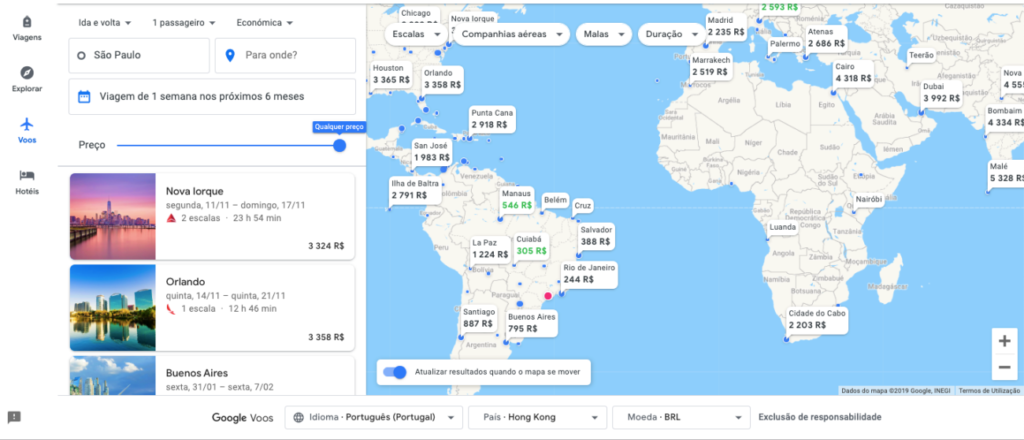This screenshot has height=440, width=1024.
Task: Click the Bombaim 4 334 R$ map label
Action: [1004, 117]
